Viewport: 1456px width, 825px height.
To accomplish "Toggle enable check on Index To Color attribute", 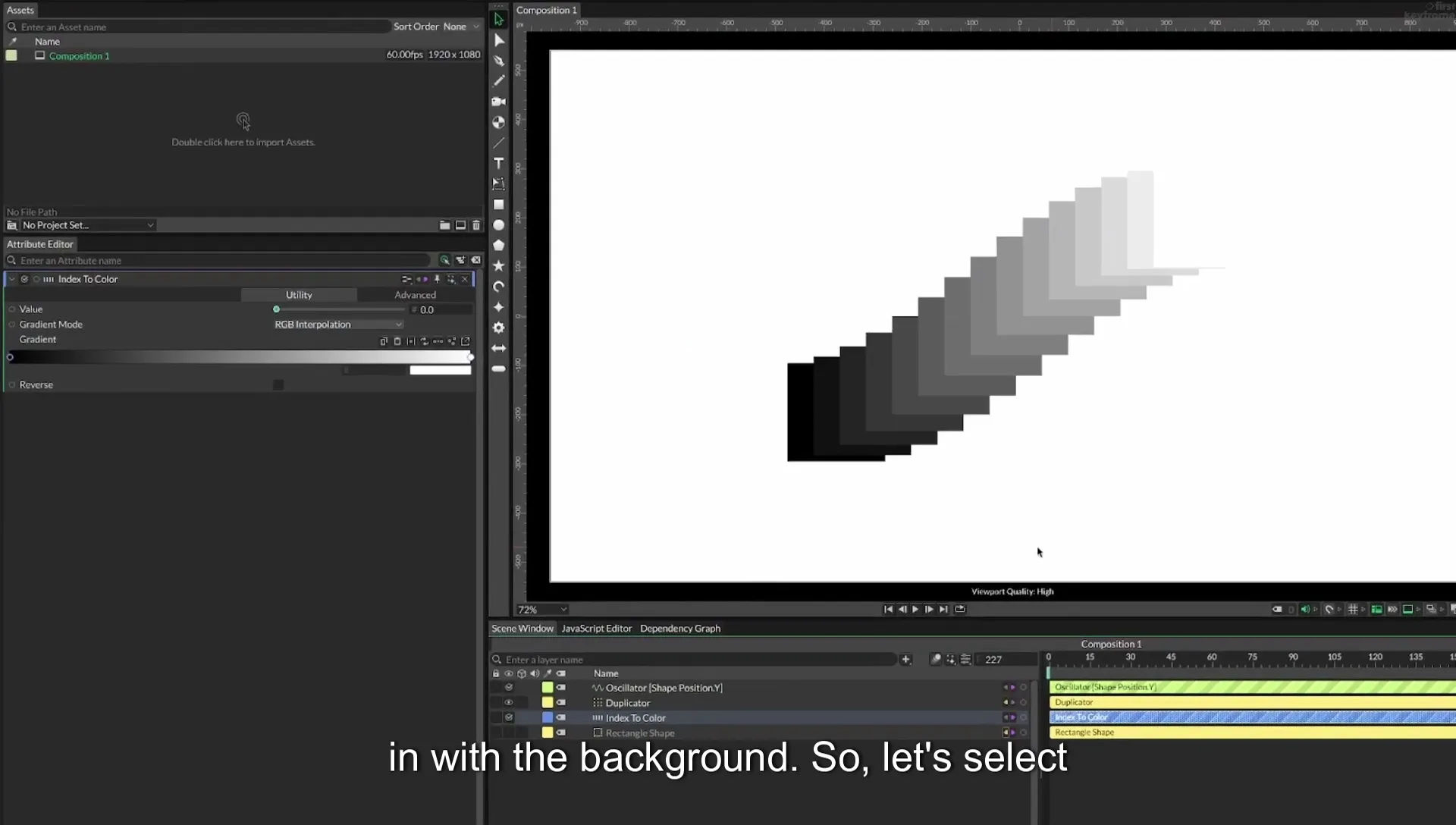I will (x=24, y=279).
